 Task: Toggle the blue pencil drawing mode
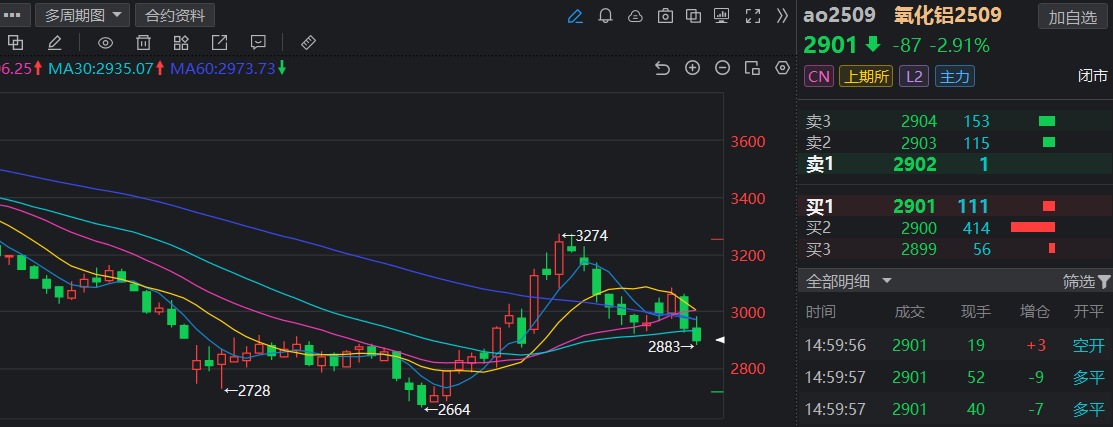click(574, 16)
